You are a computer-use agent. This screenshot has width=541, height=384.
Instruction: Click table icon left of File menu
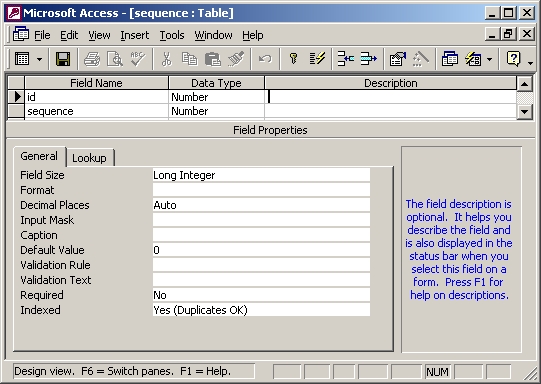pyautogui.click(x=21, y=34)
